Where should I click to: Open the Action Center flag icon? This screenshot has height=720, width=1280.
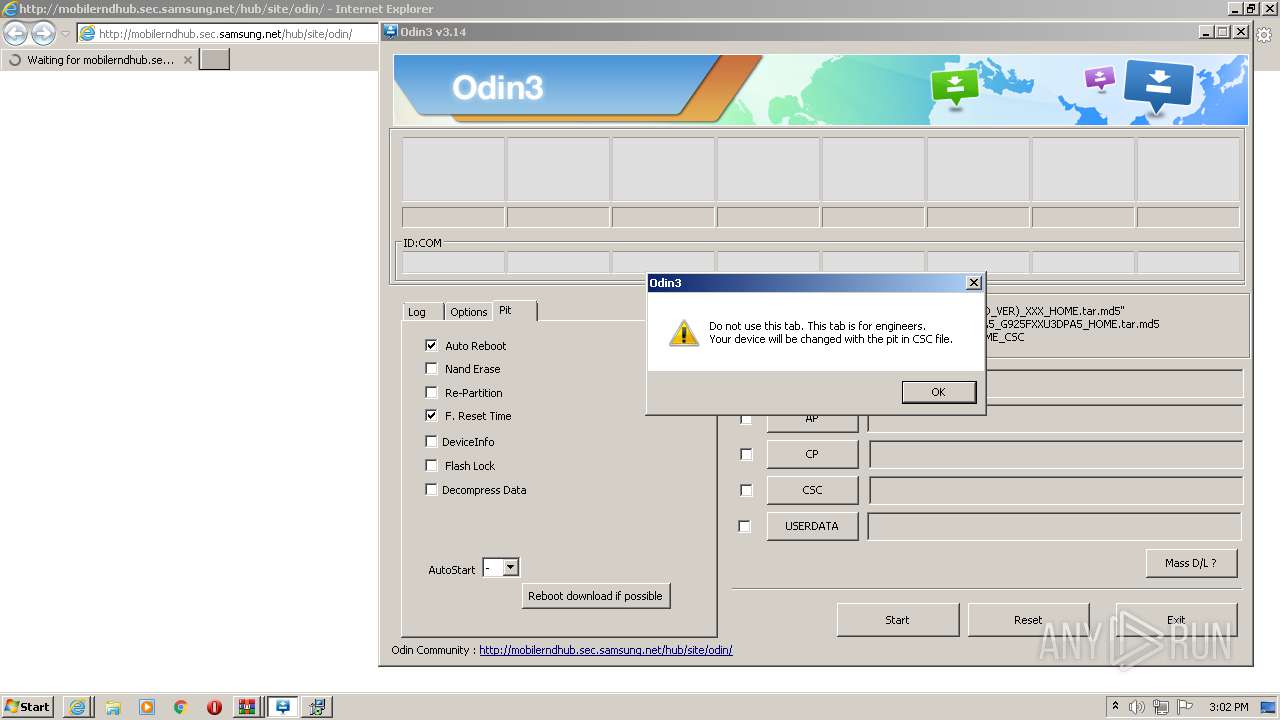click(1185, 707)
